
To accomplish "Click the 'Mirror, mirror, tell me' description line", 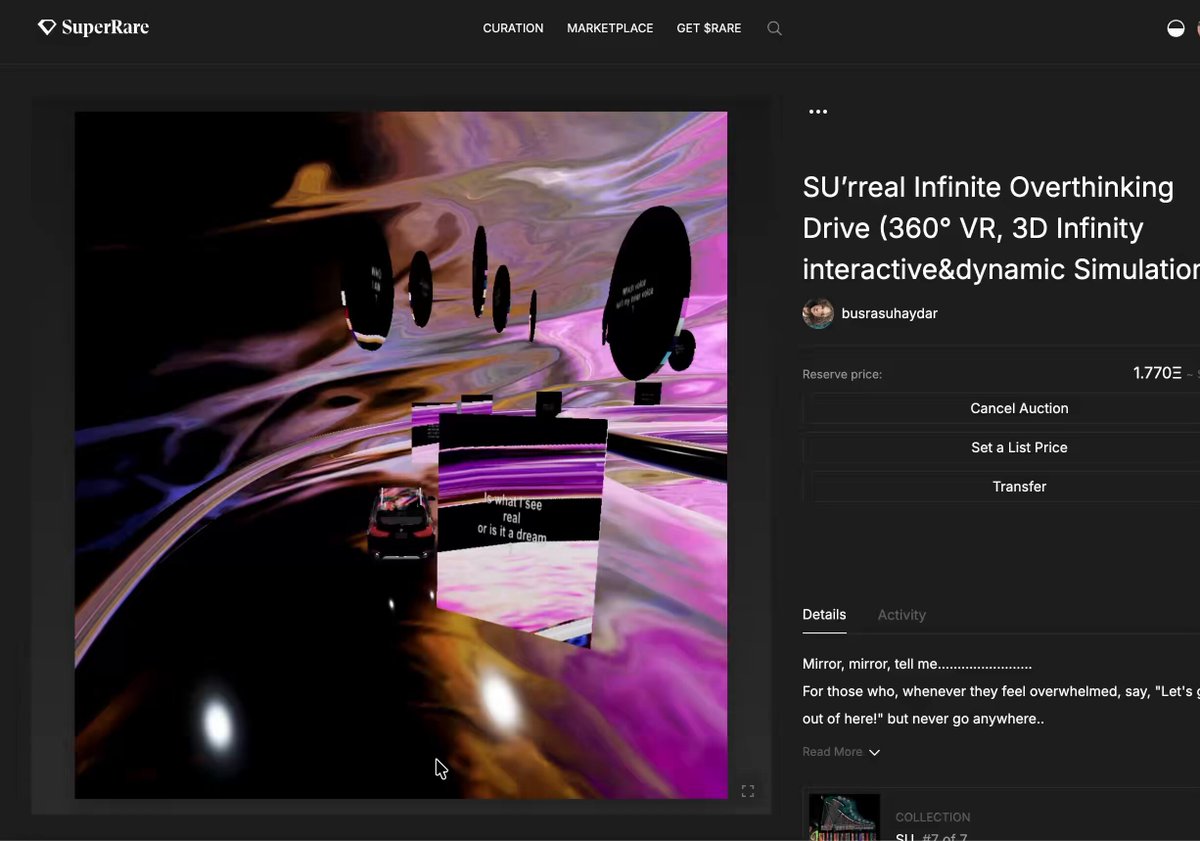I will (917, 664).
